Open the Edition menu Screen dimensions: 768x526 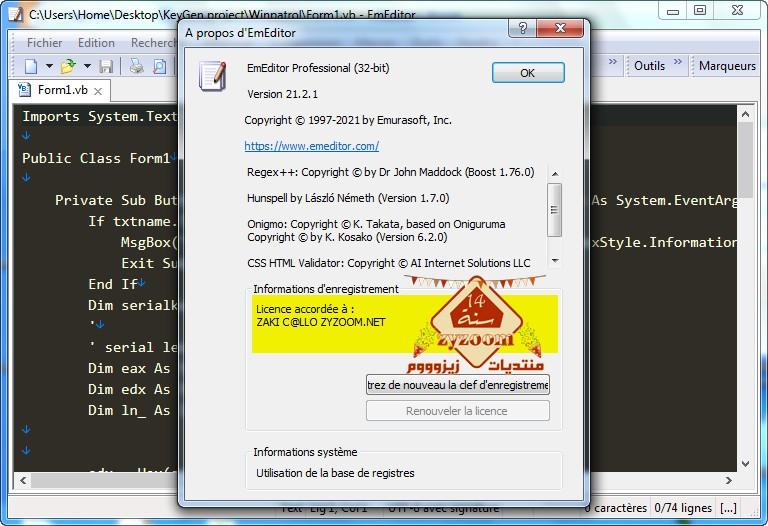96,43
